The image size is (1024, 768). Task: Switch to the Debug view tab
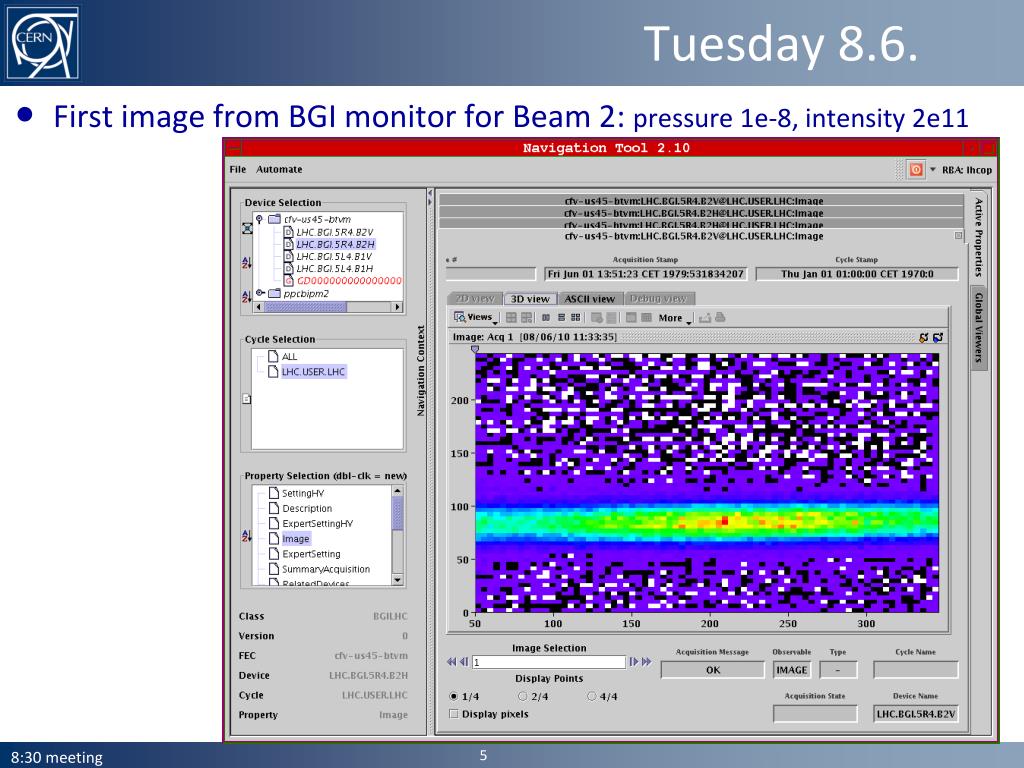[x=658, y=299]
